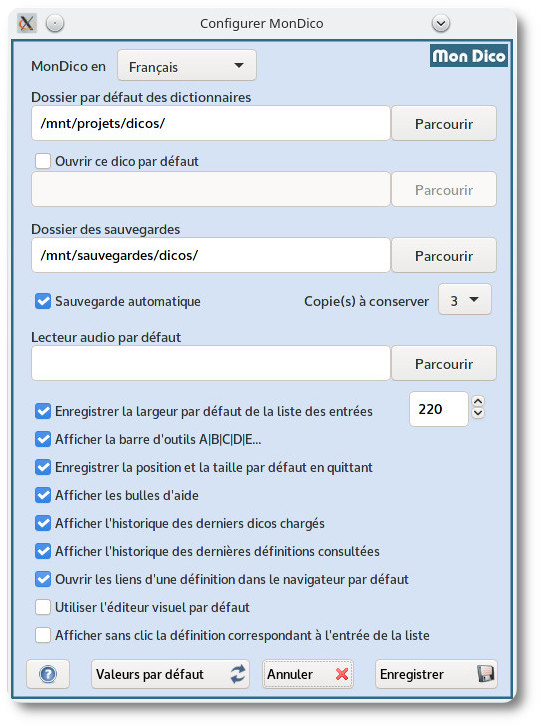Viewport: 540px width, 726px height.
Task: Click Parcourir for the dictionaries folder
Action: tap(444, 124)
